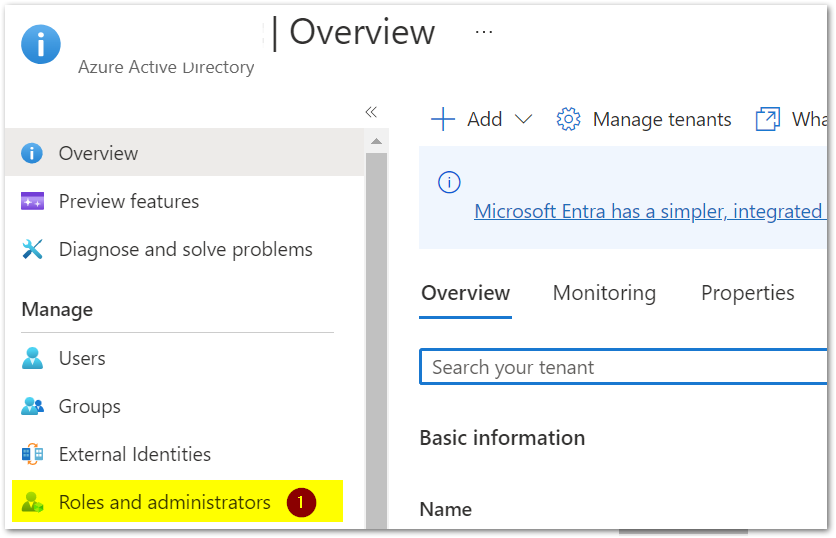Screen dimensions: 836x538
Task: Click the Azure Active Directory info icon
Action: [x=41, y=44]
